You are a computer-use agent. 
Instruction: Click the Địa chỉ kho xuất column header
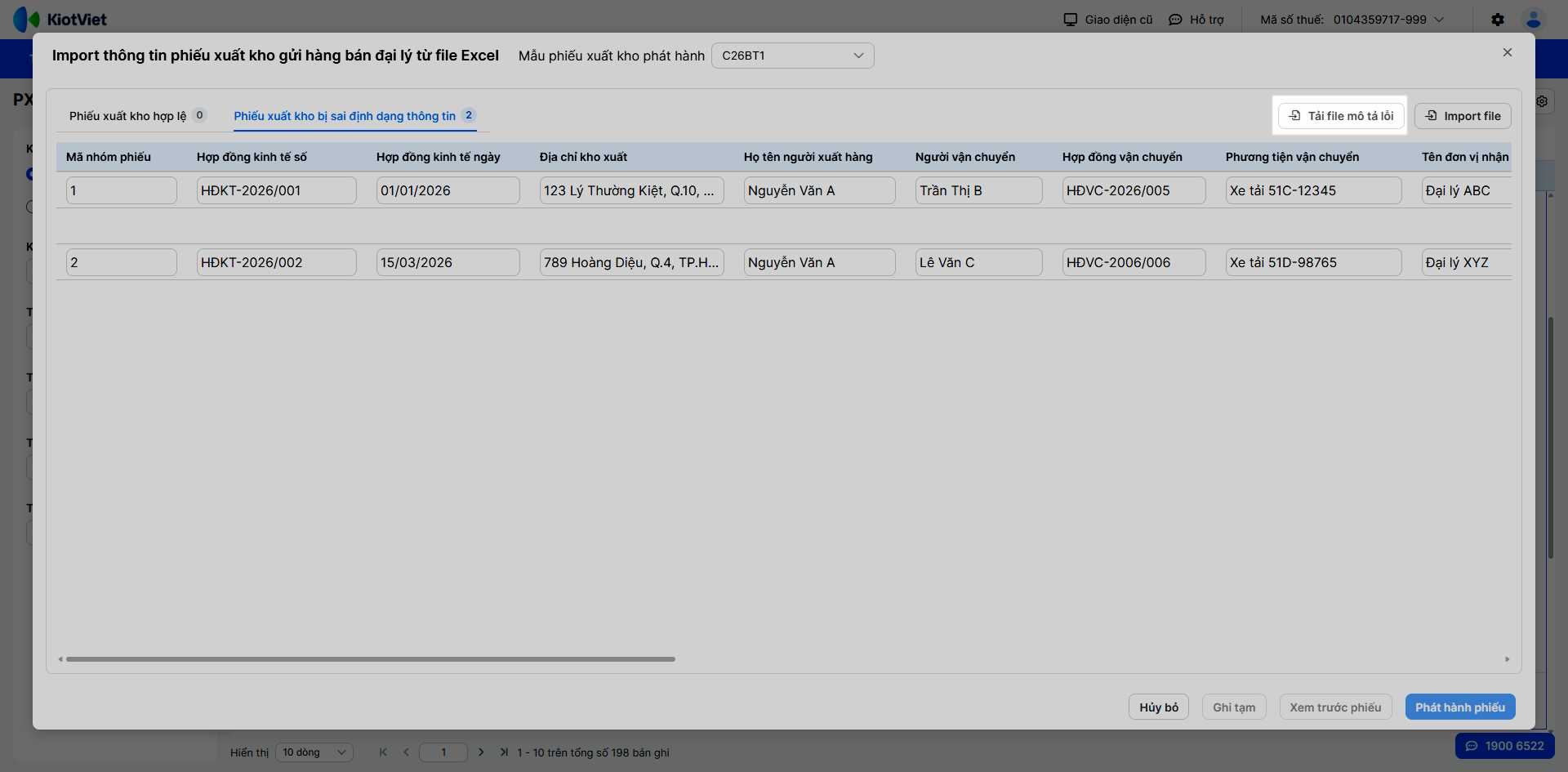[583, 157]
